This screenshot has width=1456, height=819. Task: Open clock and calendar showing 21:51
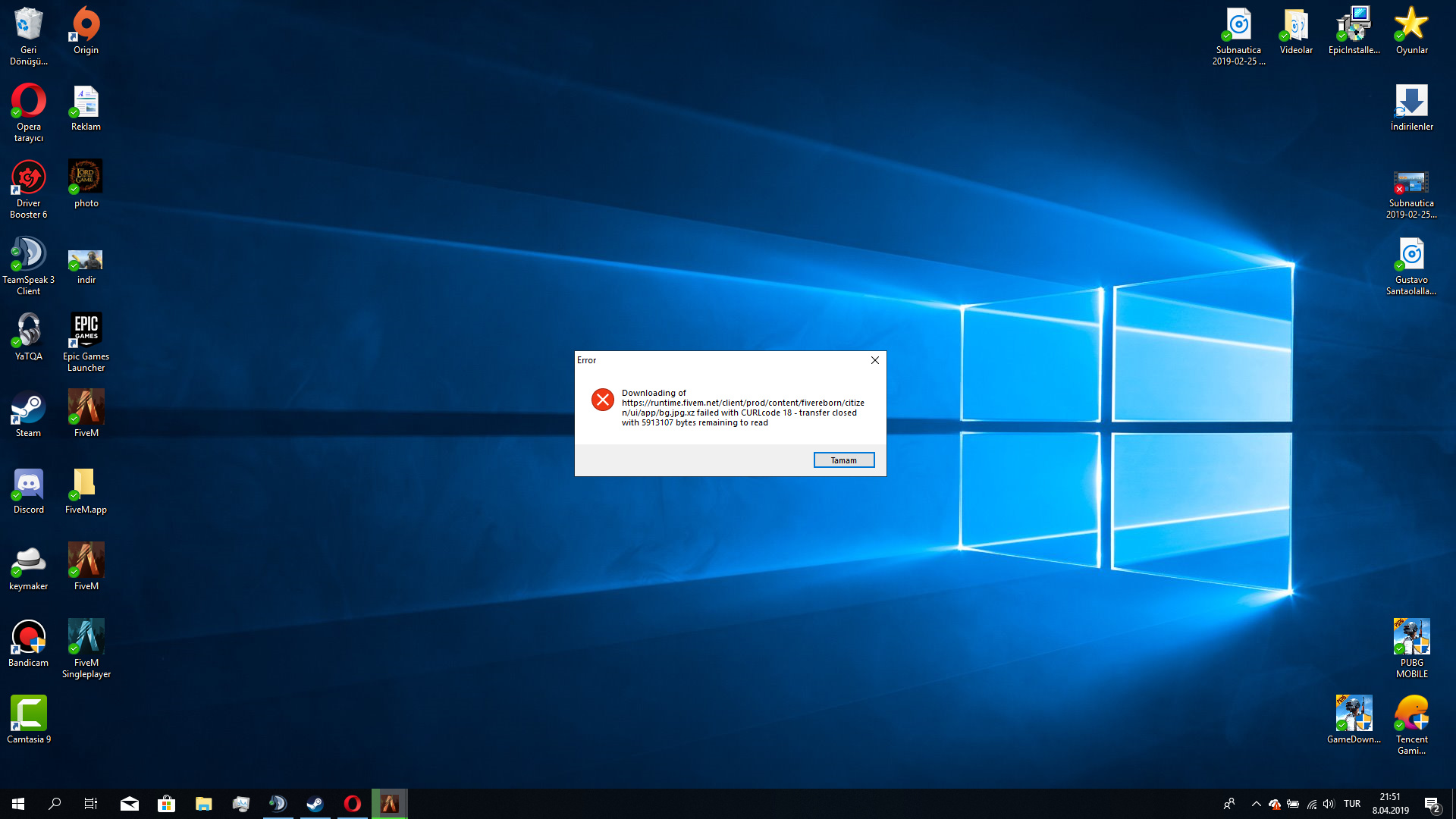[1390, 804]
